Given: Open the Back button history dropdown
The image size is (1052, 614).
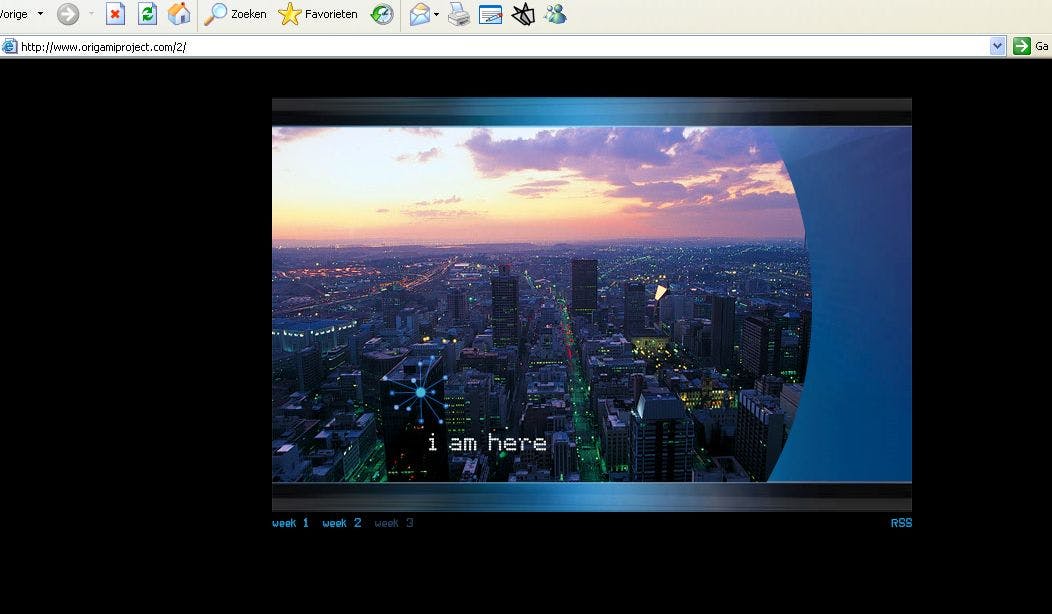Looking at the screenshot, I should pyautogui.click(x=40, y=14).
